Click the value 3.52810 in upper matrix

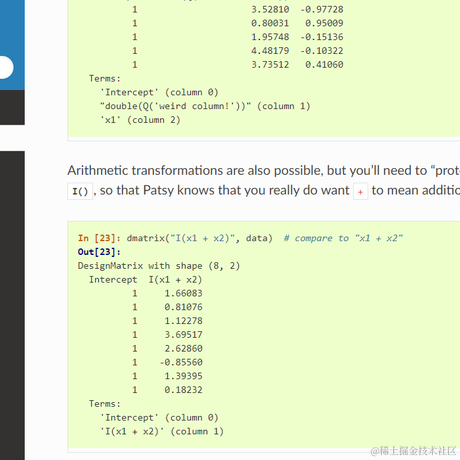point(270,9)
